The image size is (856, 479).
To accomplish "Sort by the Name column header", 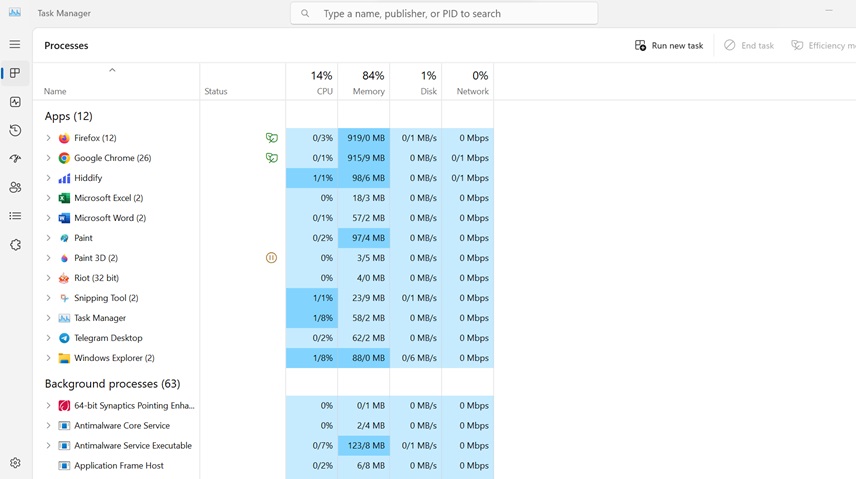I will coord(116,82).
